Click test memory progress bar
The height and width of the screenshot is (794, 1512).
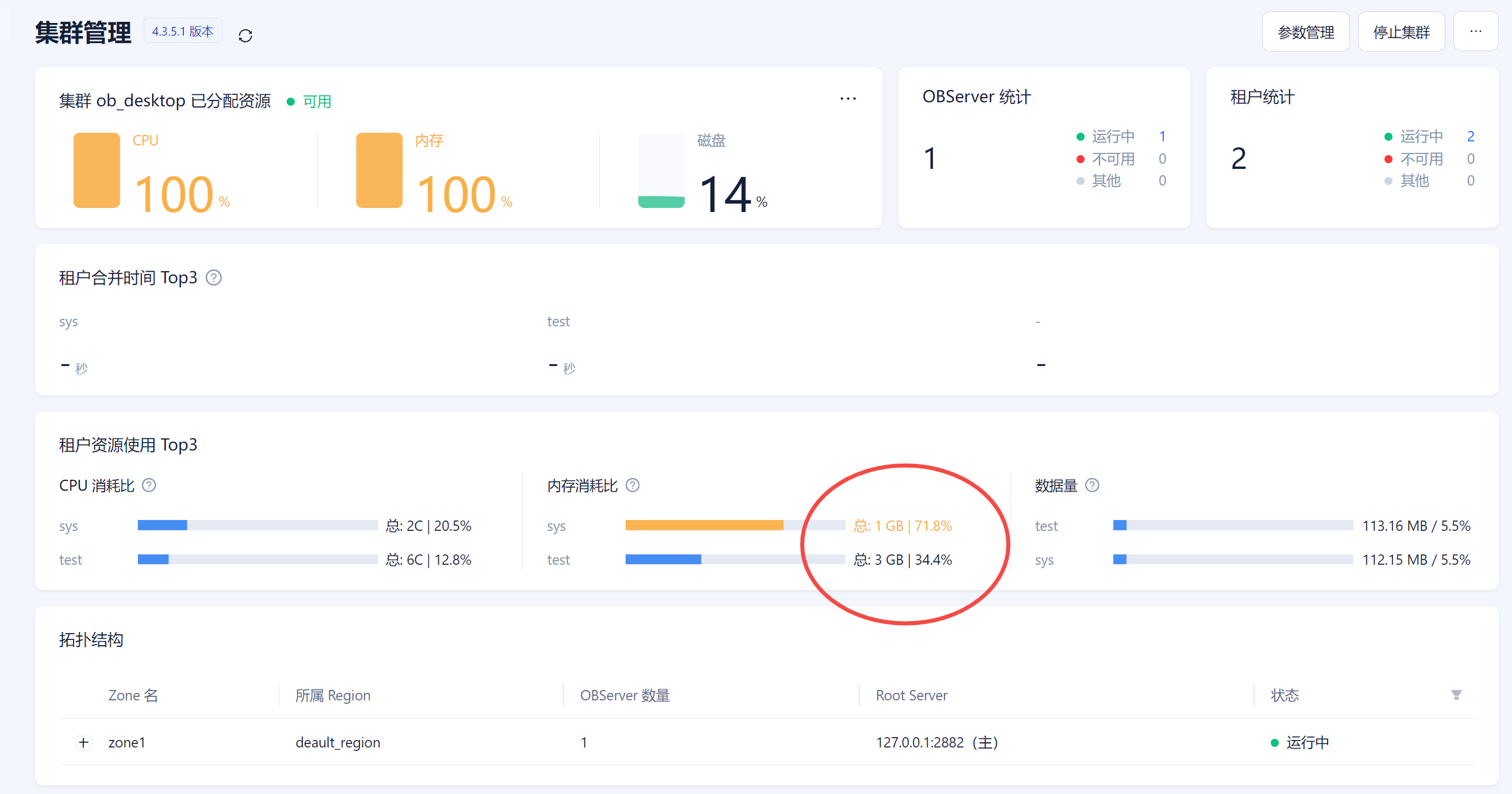tap(735, 559)
